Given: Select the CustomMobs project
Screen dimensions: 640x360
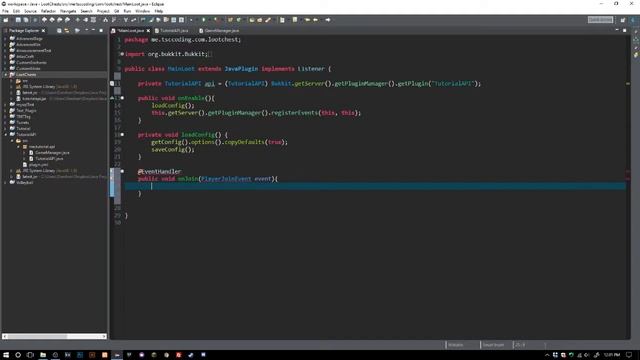Looking at the screenshot, I should [x=28, y=69].
